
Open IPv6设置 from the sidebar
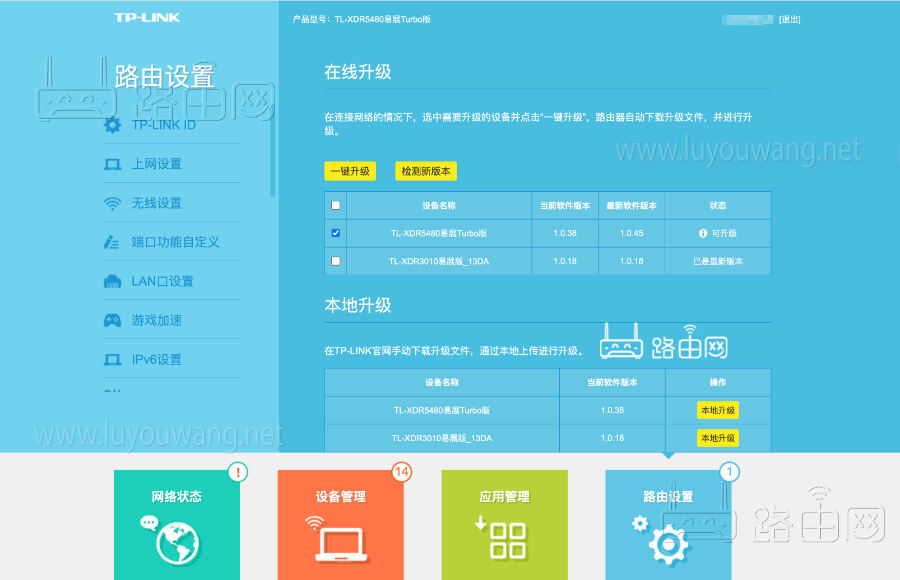coord(158,359)
